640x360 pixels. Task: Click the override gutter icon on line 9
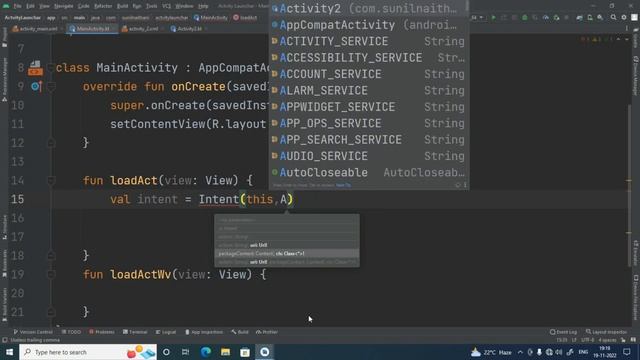click(x=36, y=87)
